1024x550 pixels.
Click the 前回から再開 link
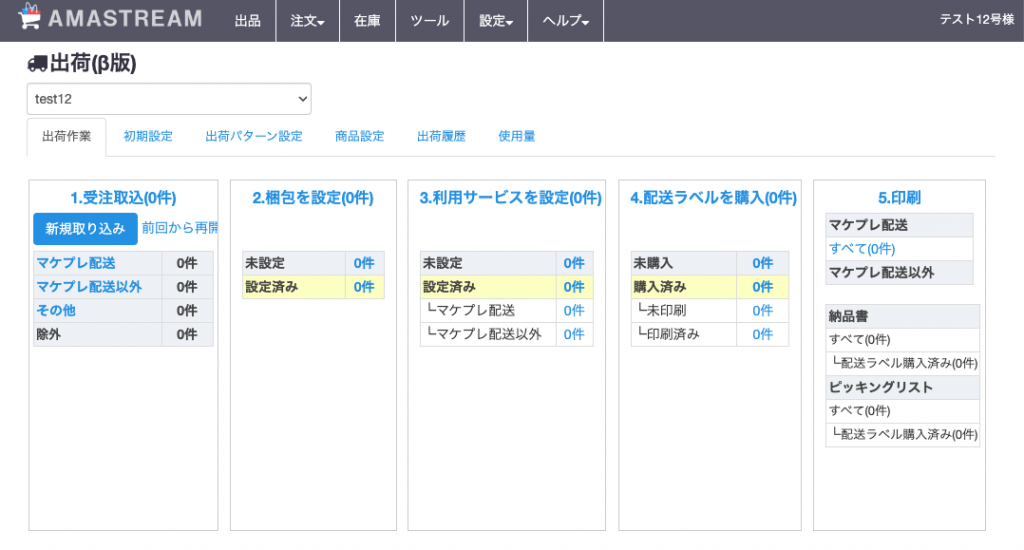(180, 228)
